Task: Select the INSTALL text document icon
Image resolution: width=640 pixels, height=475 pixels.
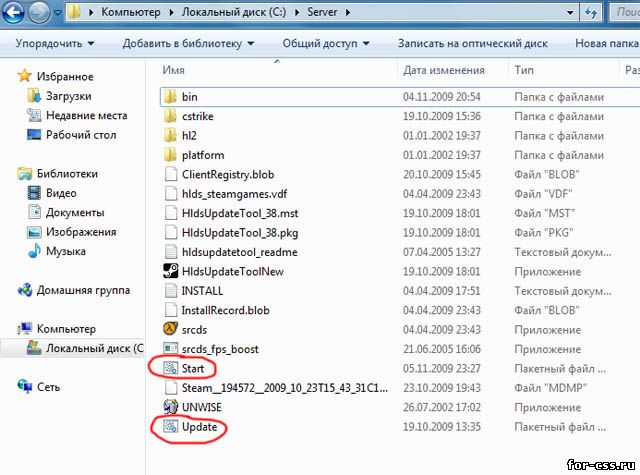Action: (x=171, y=291)
